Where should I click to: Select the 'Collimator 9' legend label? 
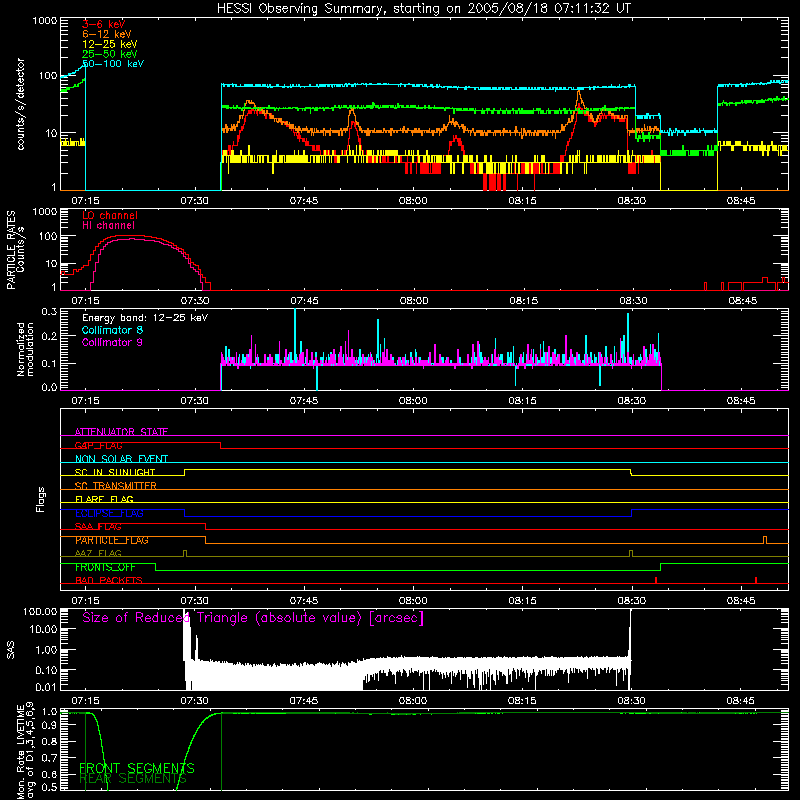click(112, 342)
